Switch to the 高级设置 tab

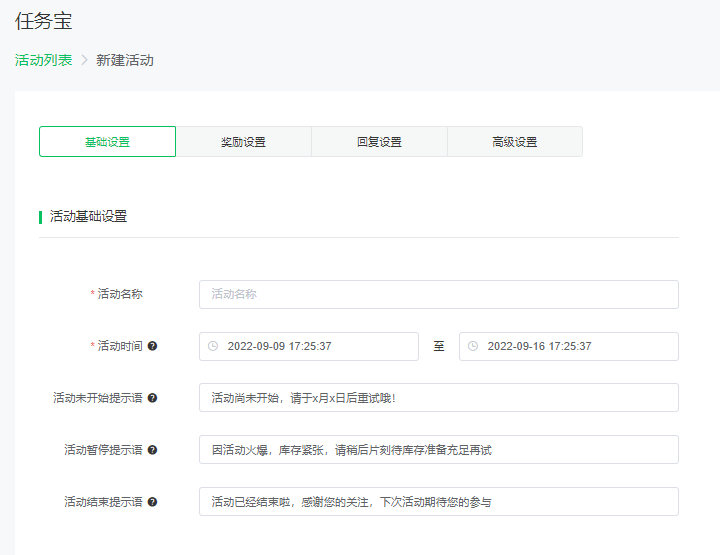point(515,142)
